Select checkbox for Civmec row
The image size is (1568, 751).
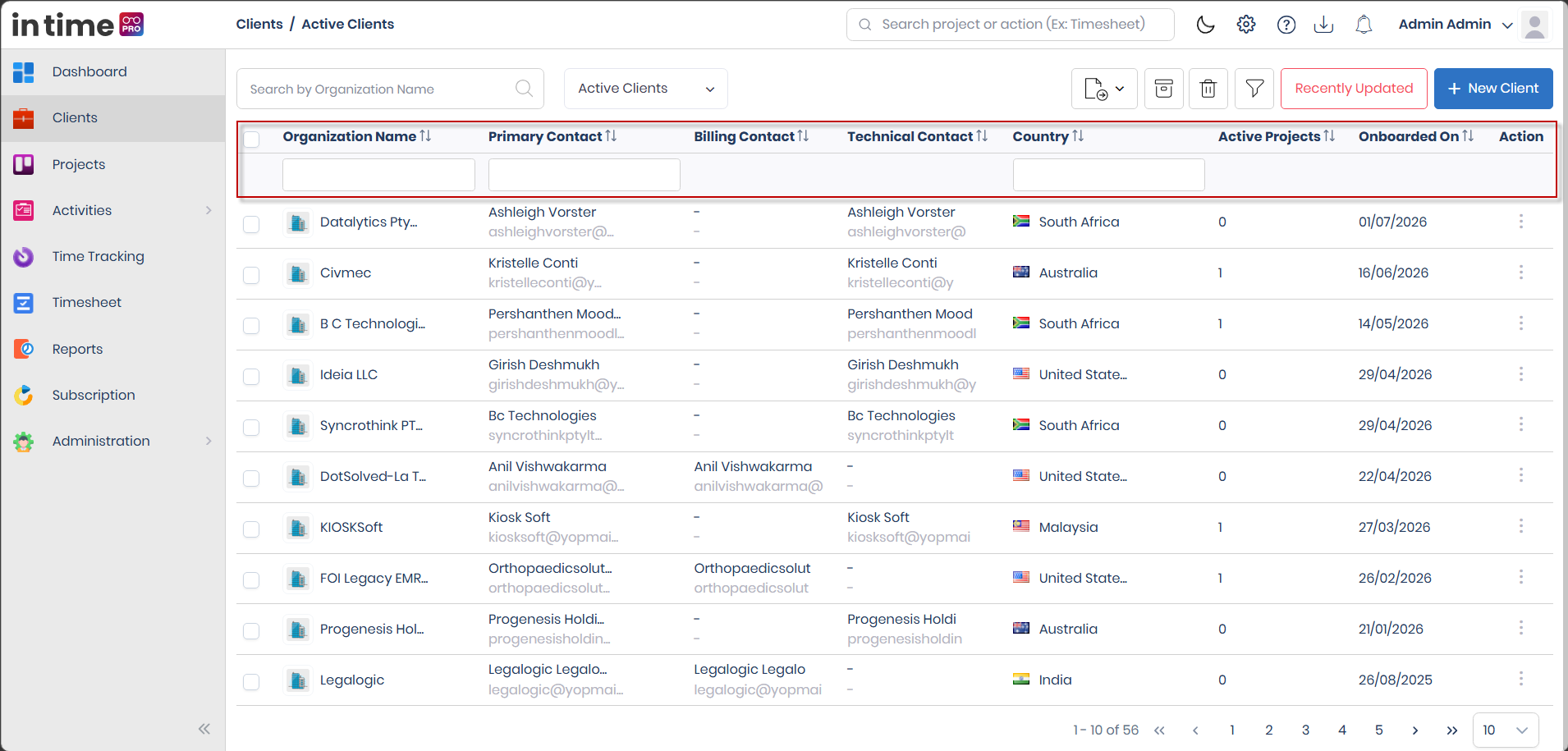[251, 275]
